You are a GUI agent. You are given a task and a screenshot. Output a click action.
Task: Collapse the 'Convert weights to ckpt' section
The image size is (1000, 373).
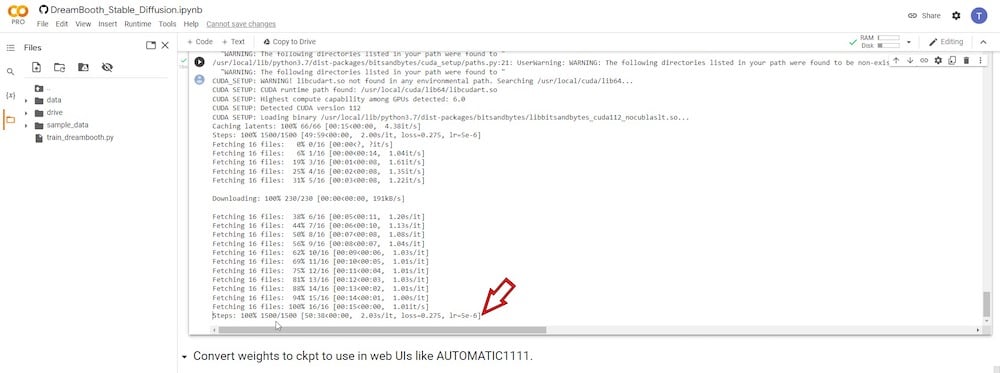(x=184, y=356)
